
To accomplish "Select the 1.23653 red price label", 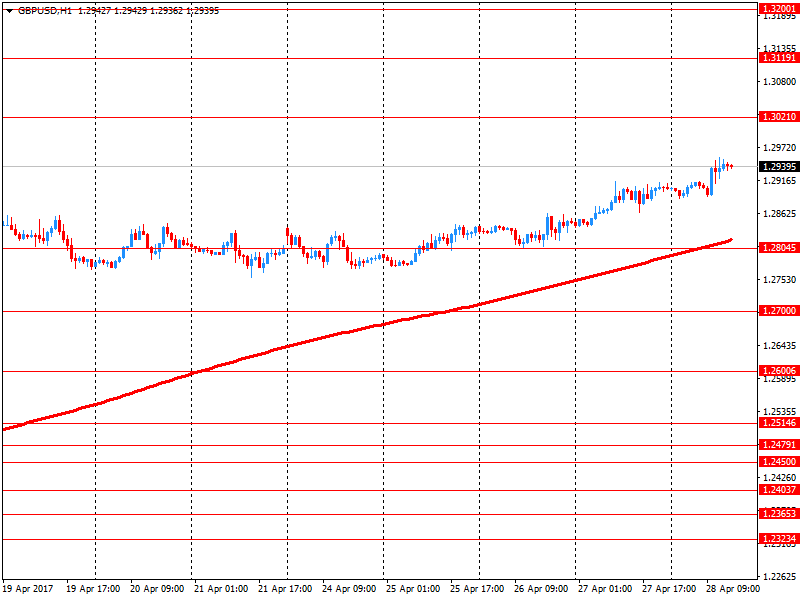I will [779, 514].
